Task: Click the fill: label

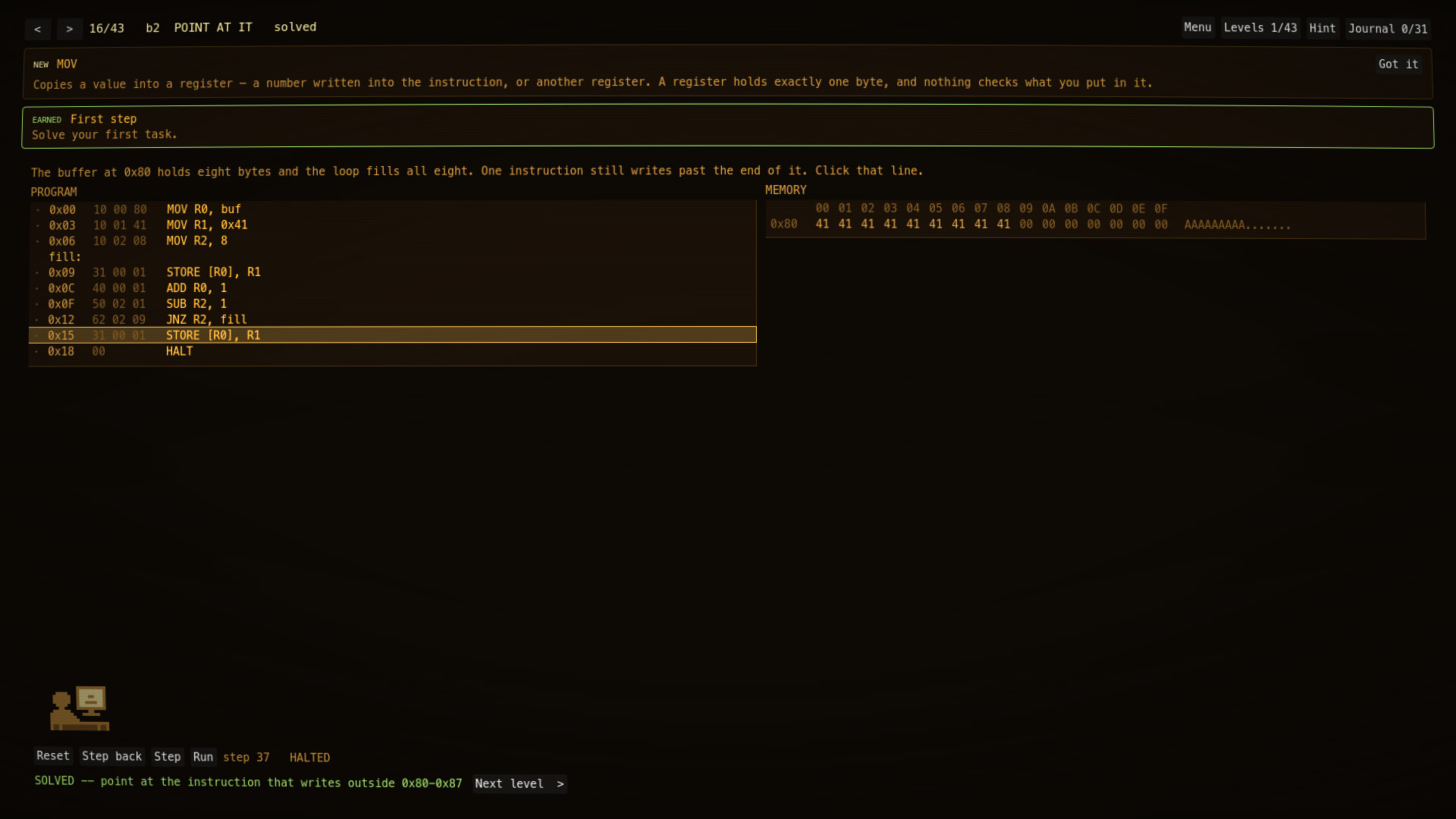Action: pos(65,257)
